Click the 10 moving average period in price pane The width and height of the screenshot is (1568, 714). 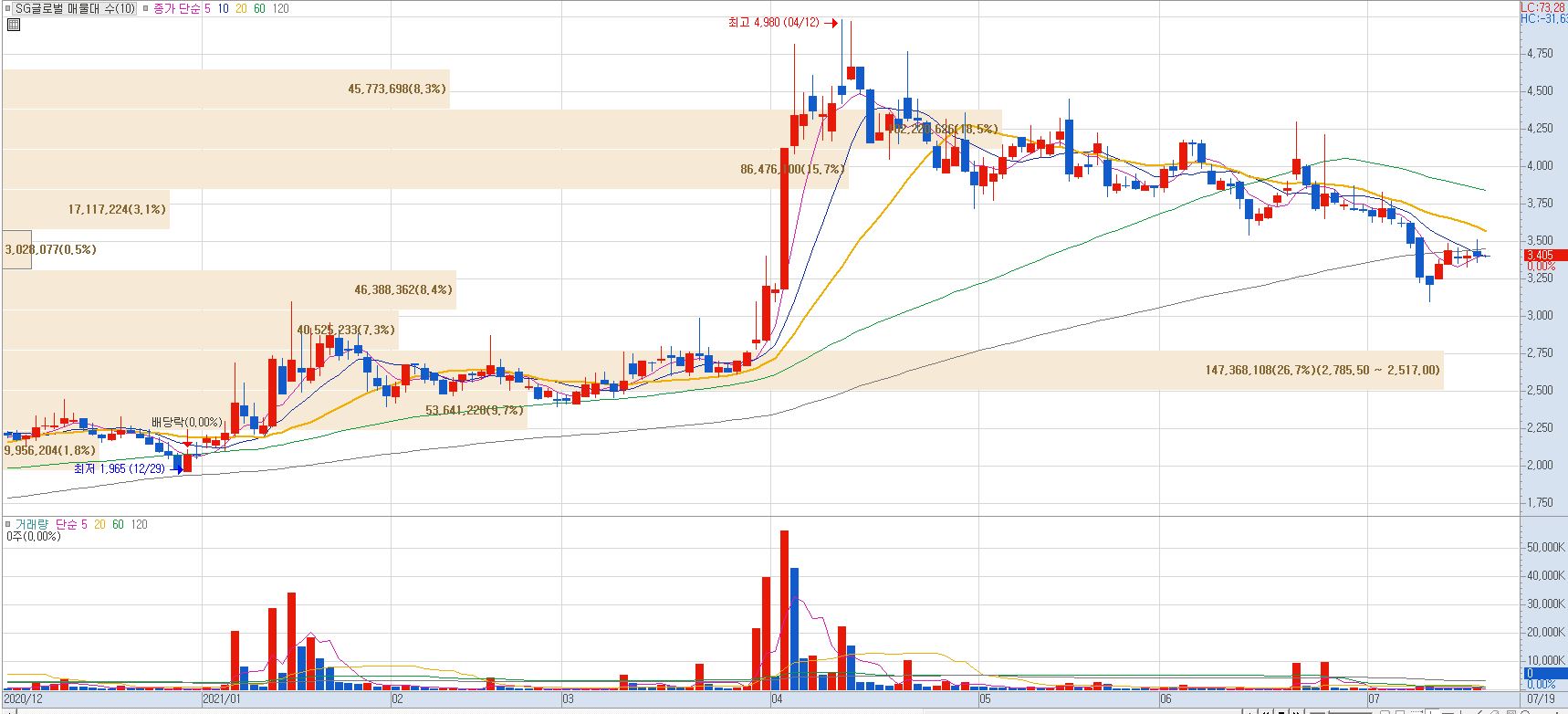223,8
